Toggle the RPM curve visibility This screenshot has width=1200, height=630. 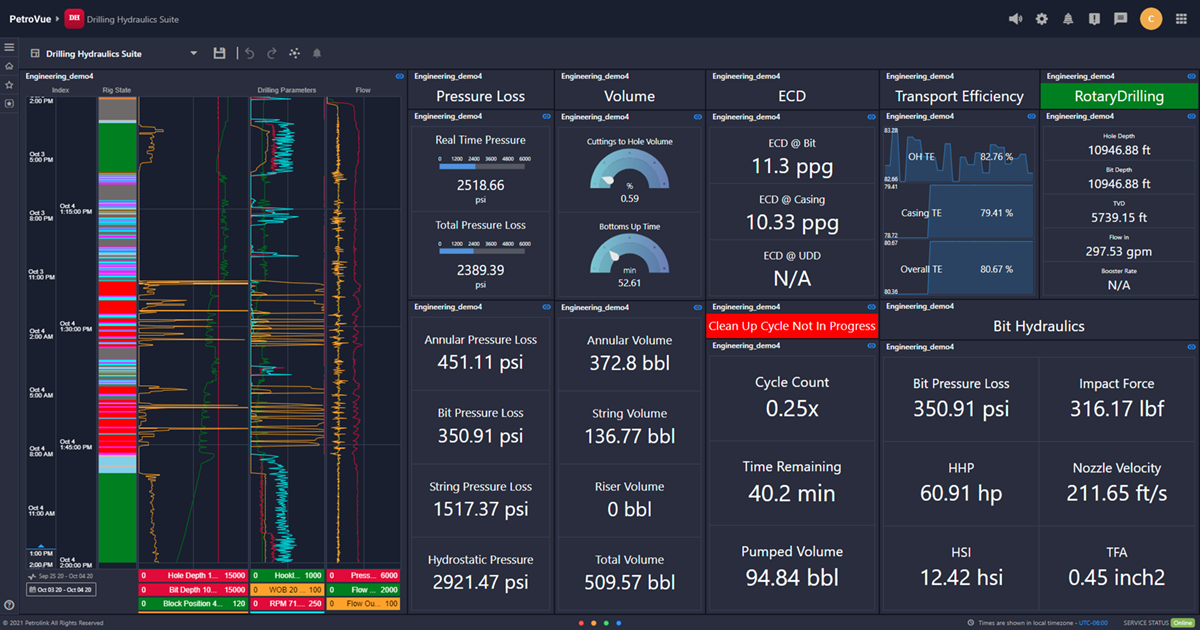point(287,603)
